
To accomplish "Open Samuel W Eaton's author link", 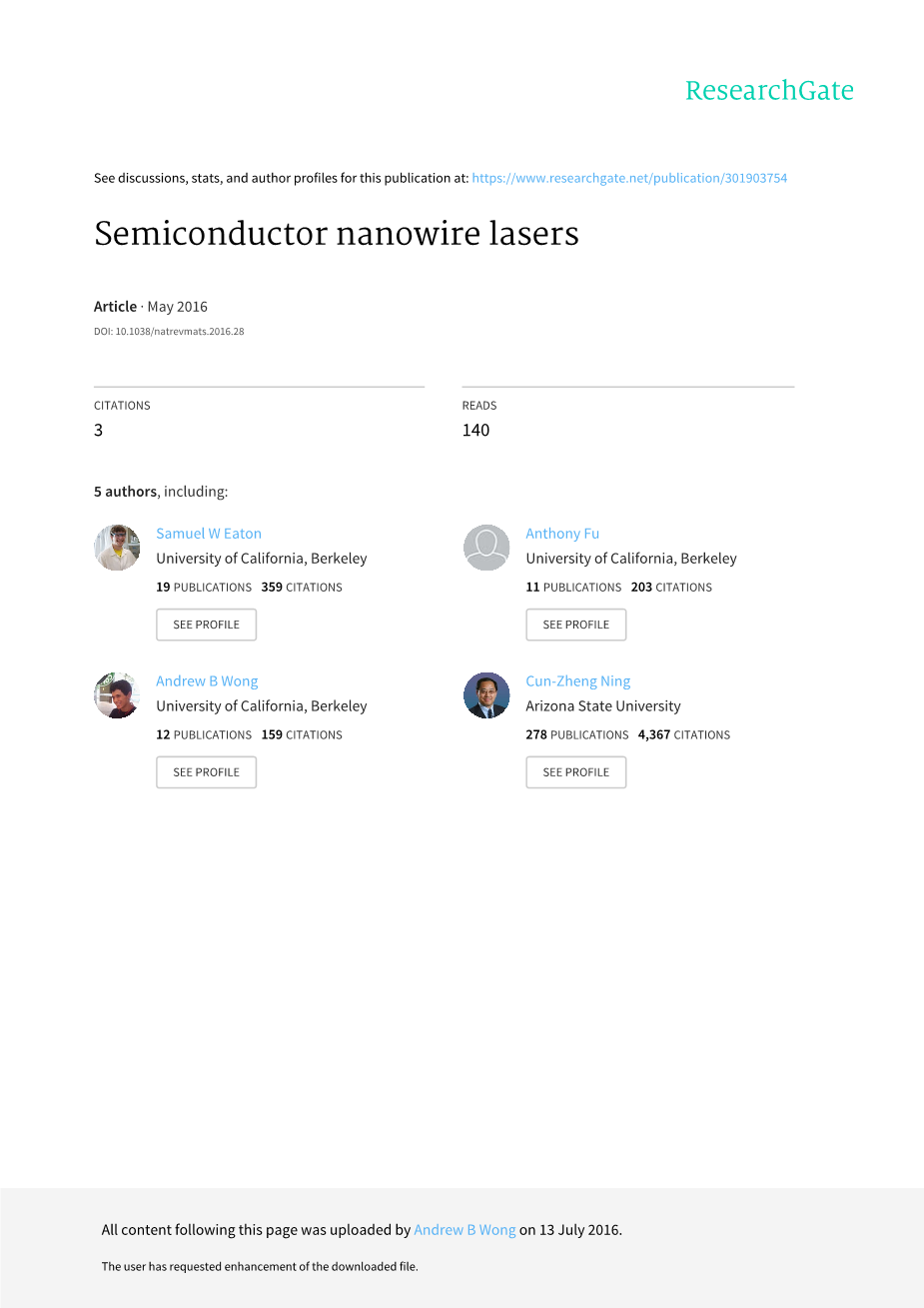I will pos(209,534).
